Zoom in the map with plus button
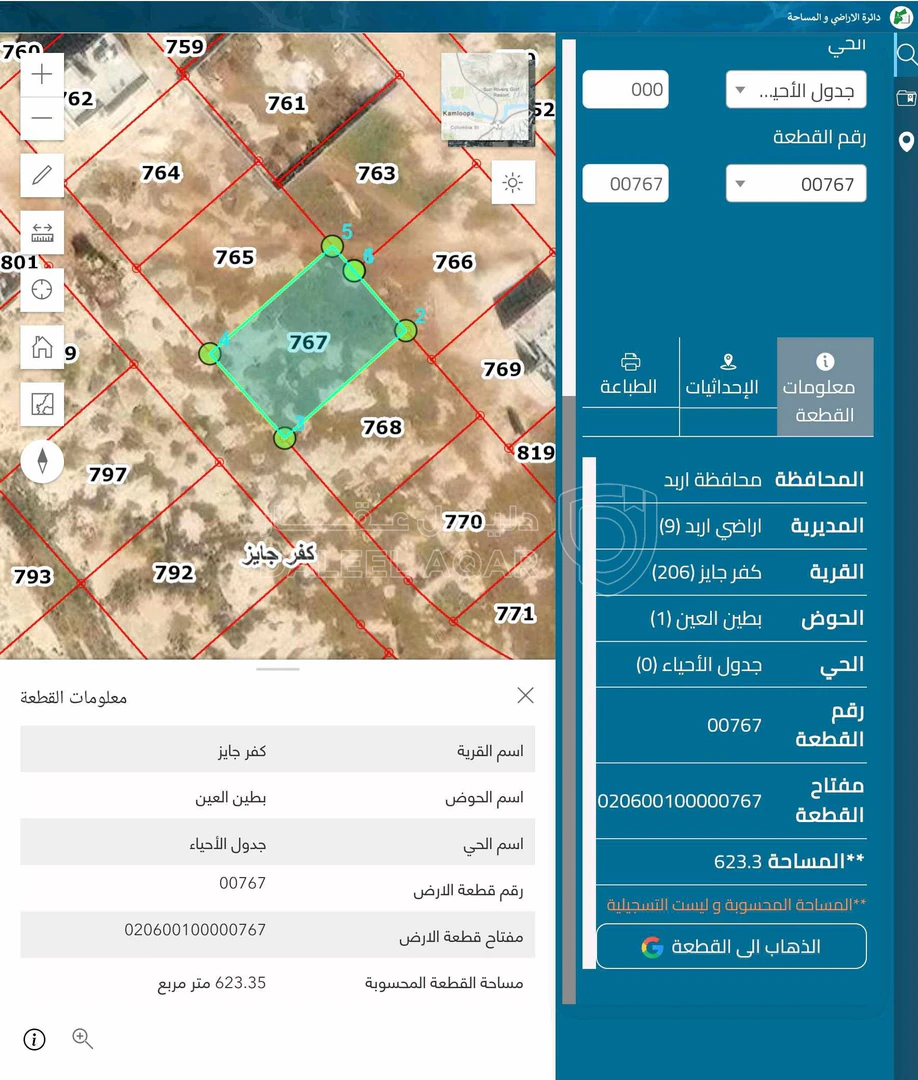The height and width of the screenshot is (1080, 918). coord(42,74)
